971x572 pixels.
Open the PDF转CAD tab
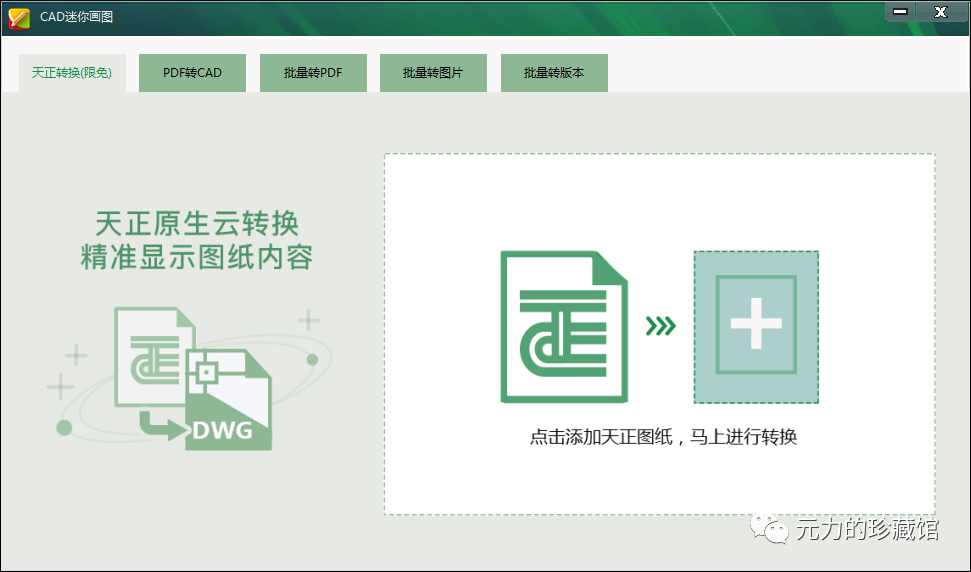point(192,73)
